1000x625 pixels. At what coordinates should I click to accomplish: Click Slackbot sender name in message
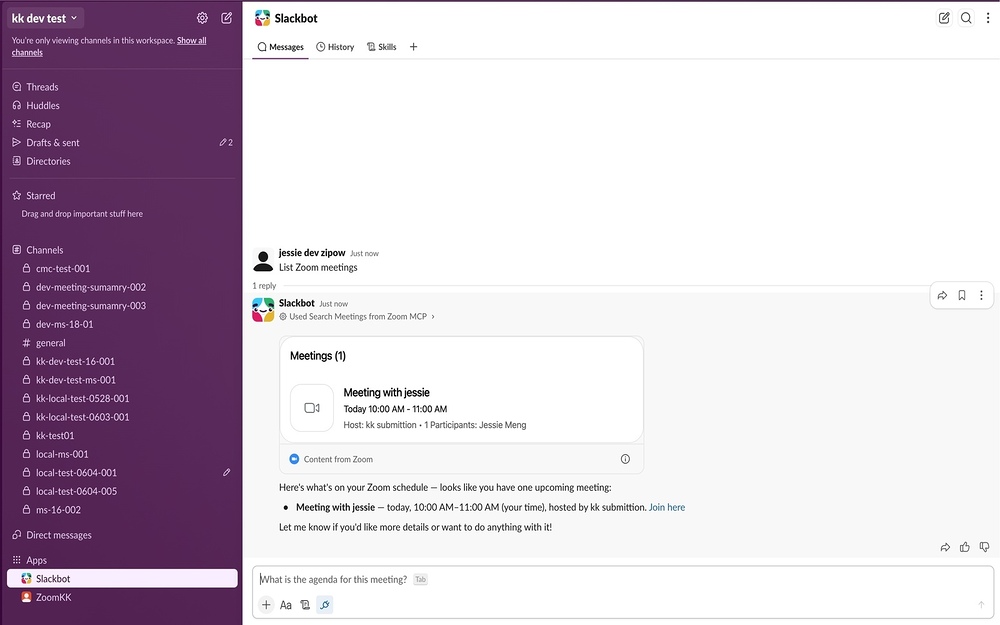pos(297,303)
